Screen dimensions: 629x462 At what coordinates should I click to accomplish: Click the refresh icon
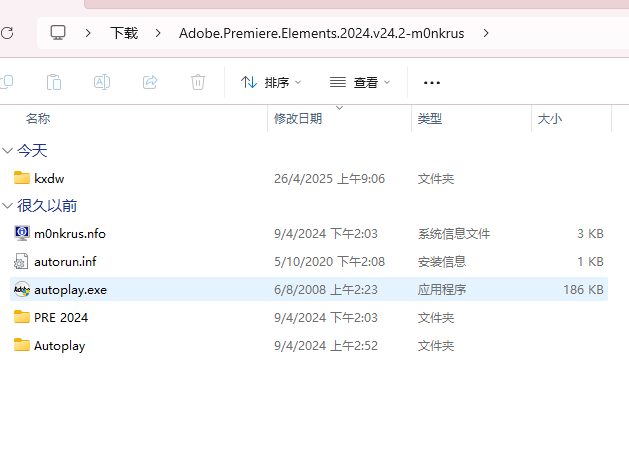7,33
